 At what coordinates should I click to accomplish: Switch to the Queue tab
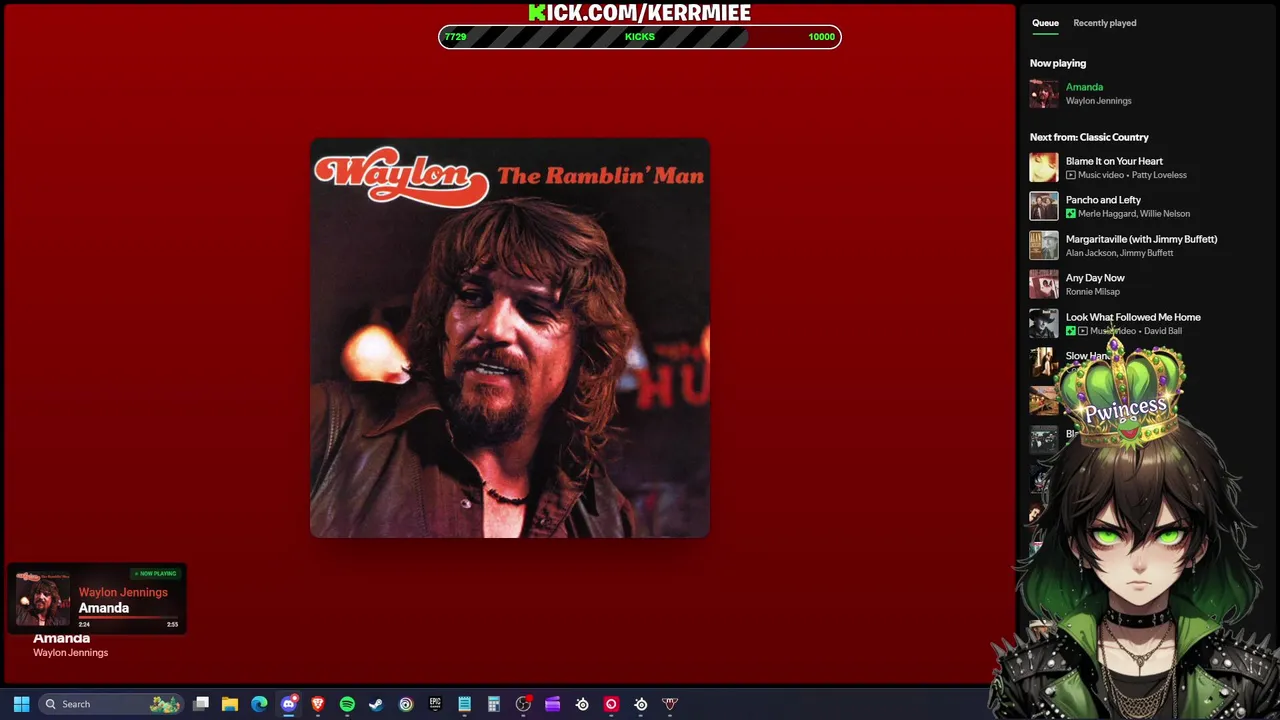(x=1045, y=23)
